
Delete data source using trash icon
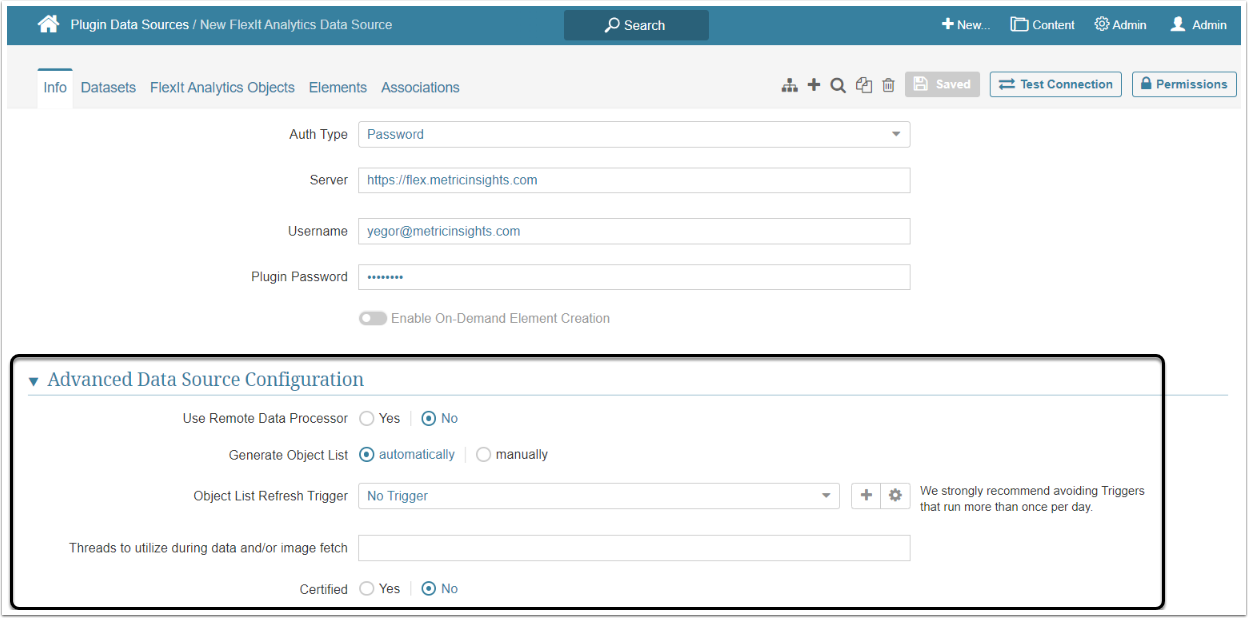click(888, 85)
